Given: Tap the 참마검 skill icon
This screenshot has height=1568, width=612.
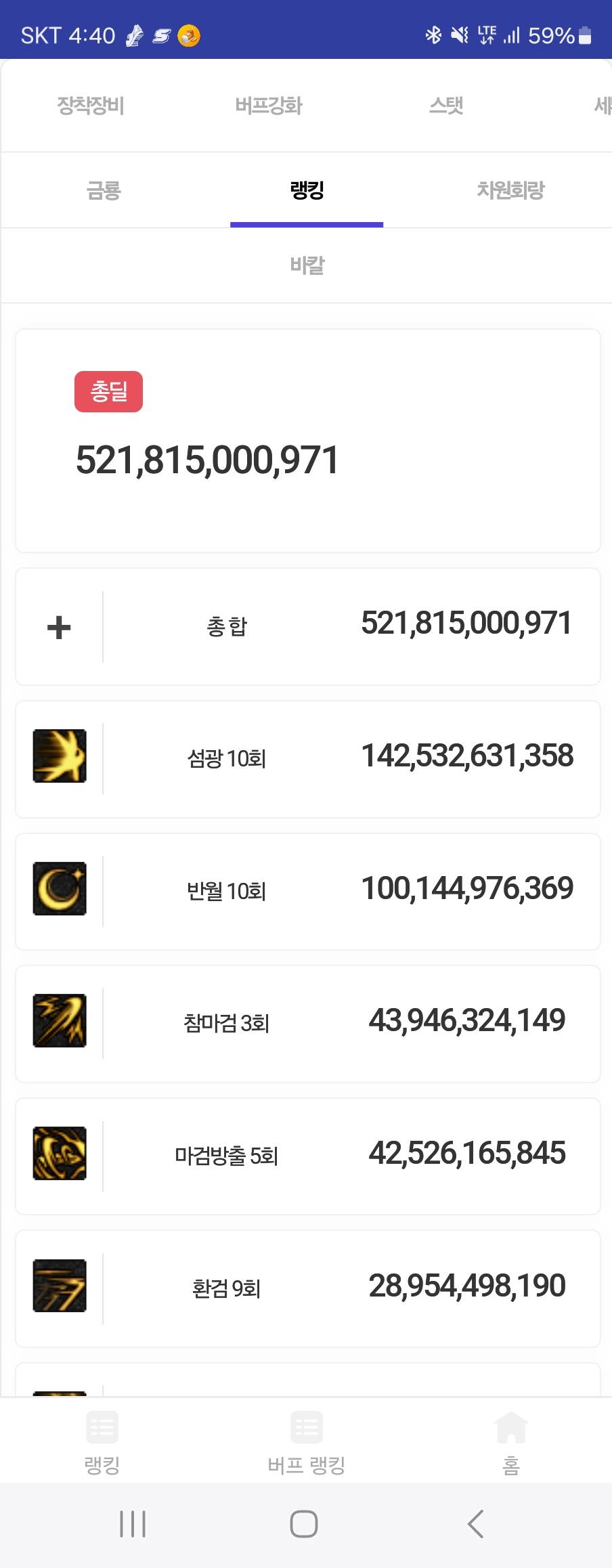Looking at the screenshot, I should point(60,1020).
